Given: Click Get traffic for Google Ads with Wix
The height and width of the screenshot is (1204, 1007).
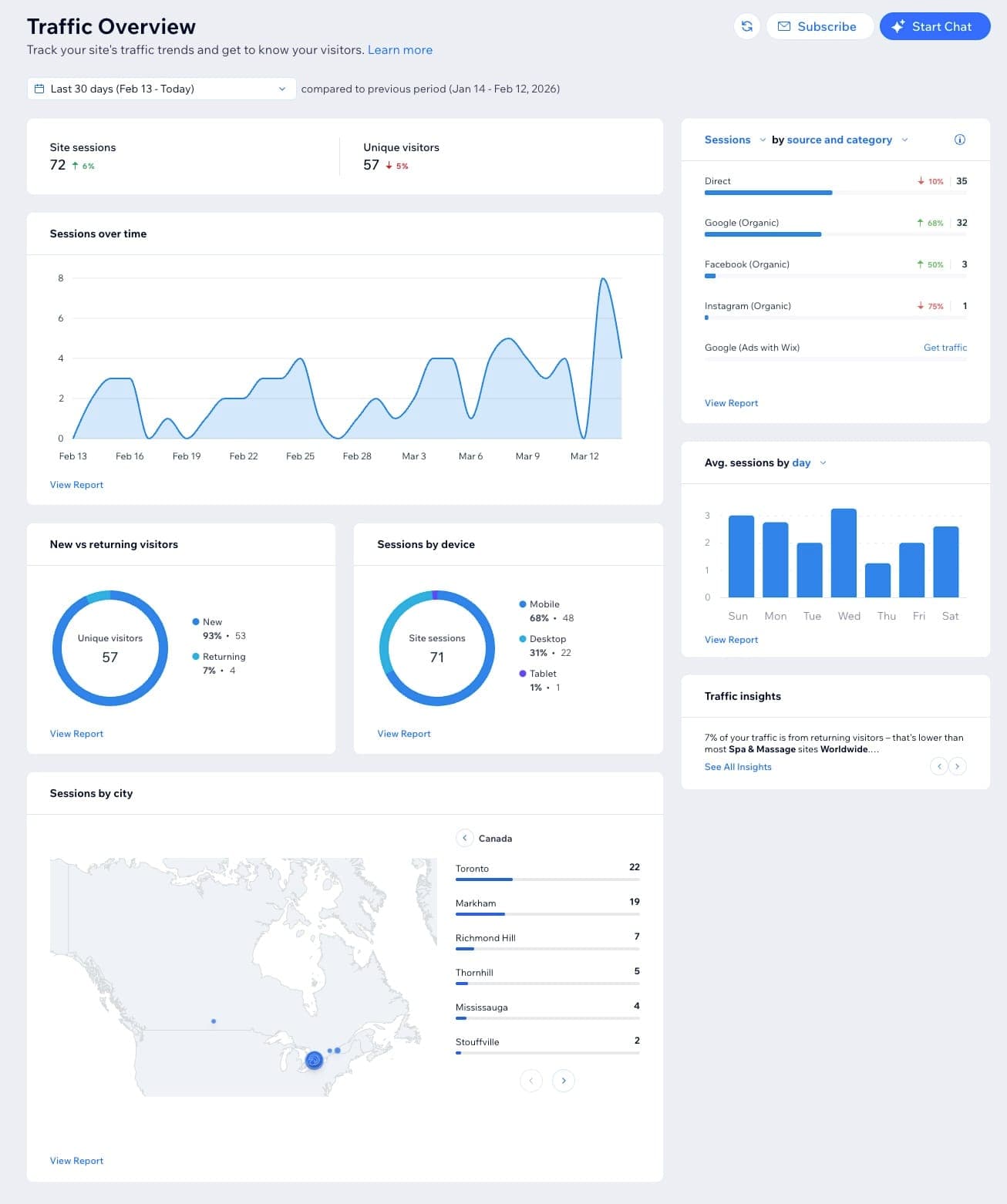Looking at the screenshot, I should pyautogui.click(x=945, y=348).
